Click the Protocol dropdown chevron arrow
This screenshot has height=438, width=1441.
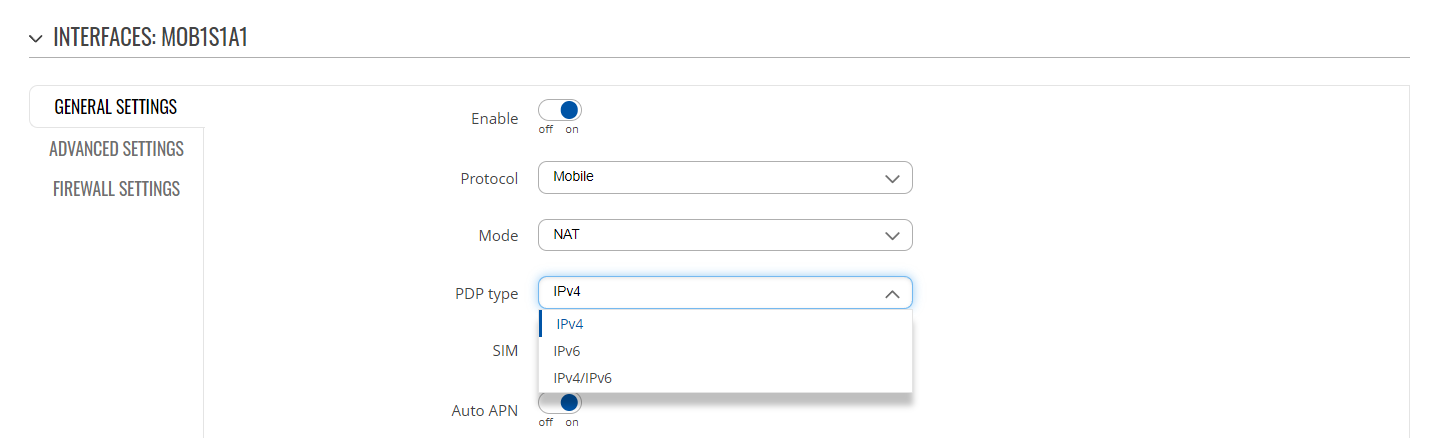coord(892,178)
